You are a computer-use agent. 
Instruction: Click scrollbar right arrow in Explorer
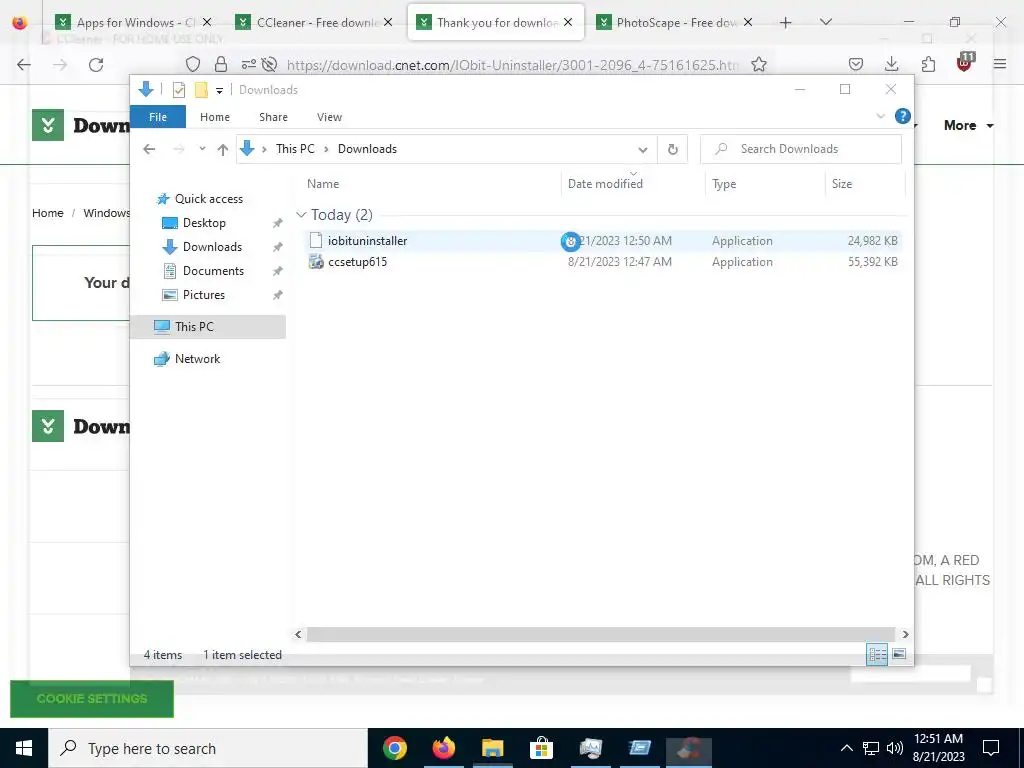point(905,634)
